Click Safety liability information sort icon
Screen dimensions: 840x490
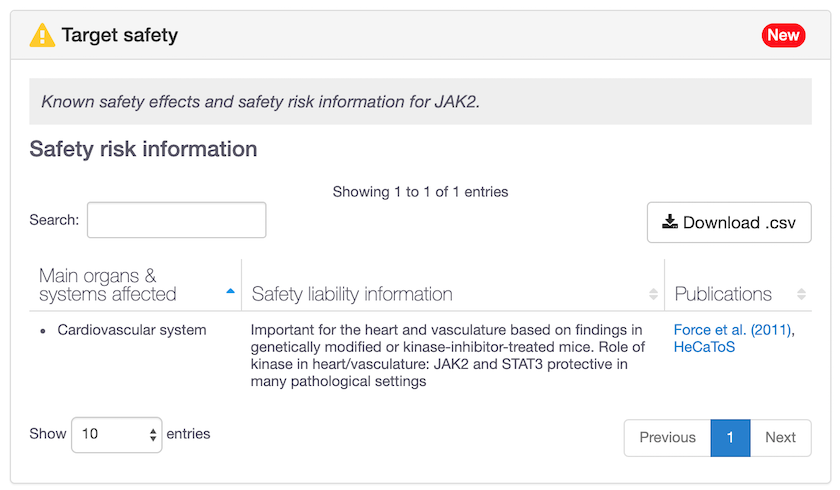pyautogui.click(x=654, y=294)
